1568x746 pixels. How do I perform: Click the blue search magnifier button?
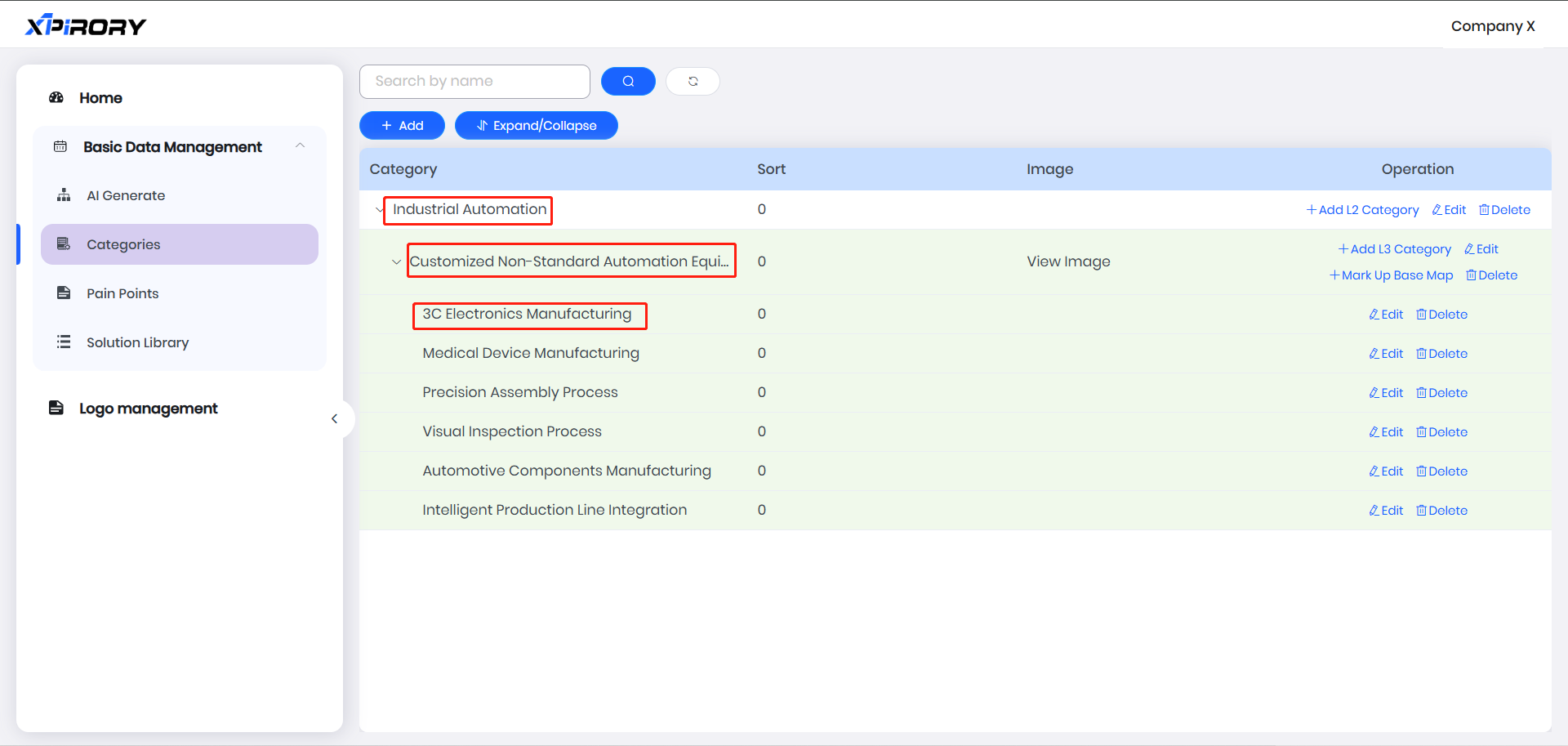click(628, 81)
